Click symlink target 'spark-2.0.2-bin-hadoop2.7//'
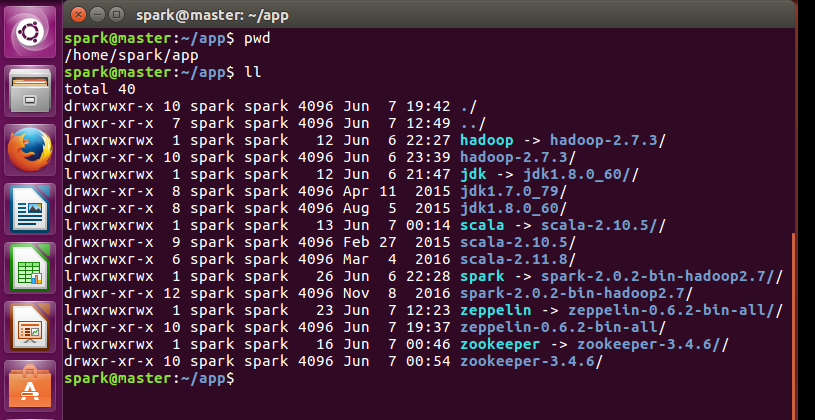This screenshot has height=420, width=815. (662, 276)
